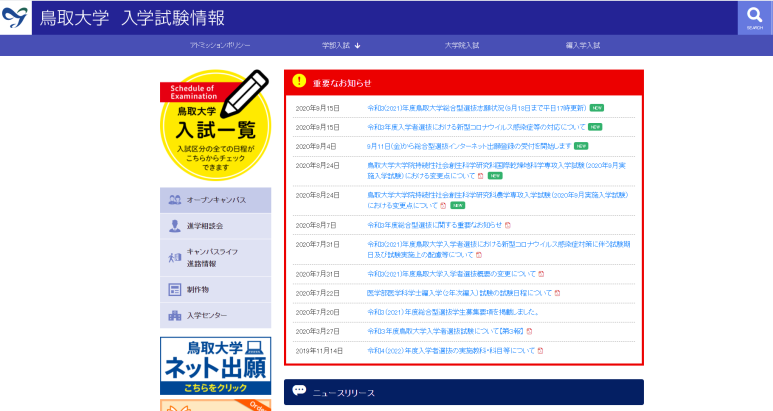Screen dimensions: 773x411
Task: Open 令和3(2021)年度総合型選抜志願状況 link
Action: pyautogui.click(x=477, y=108)
